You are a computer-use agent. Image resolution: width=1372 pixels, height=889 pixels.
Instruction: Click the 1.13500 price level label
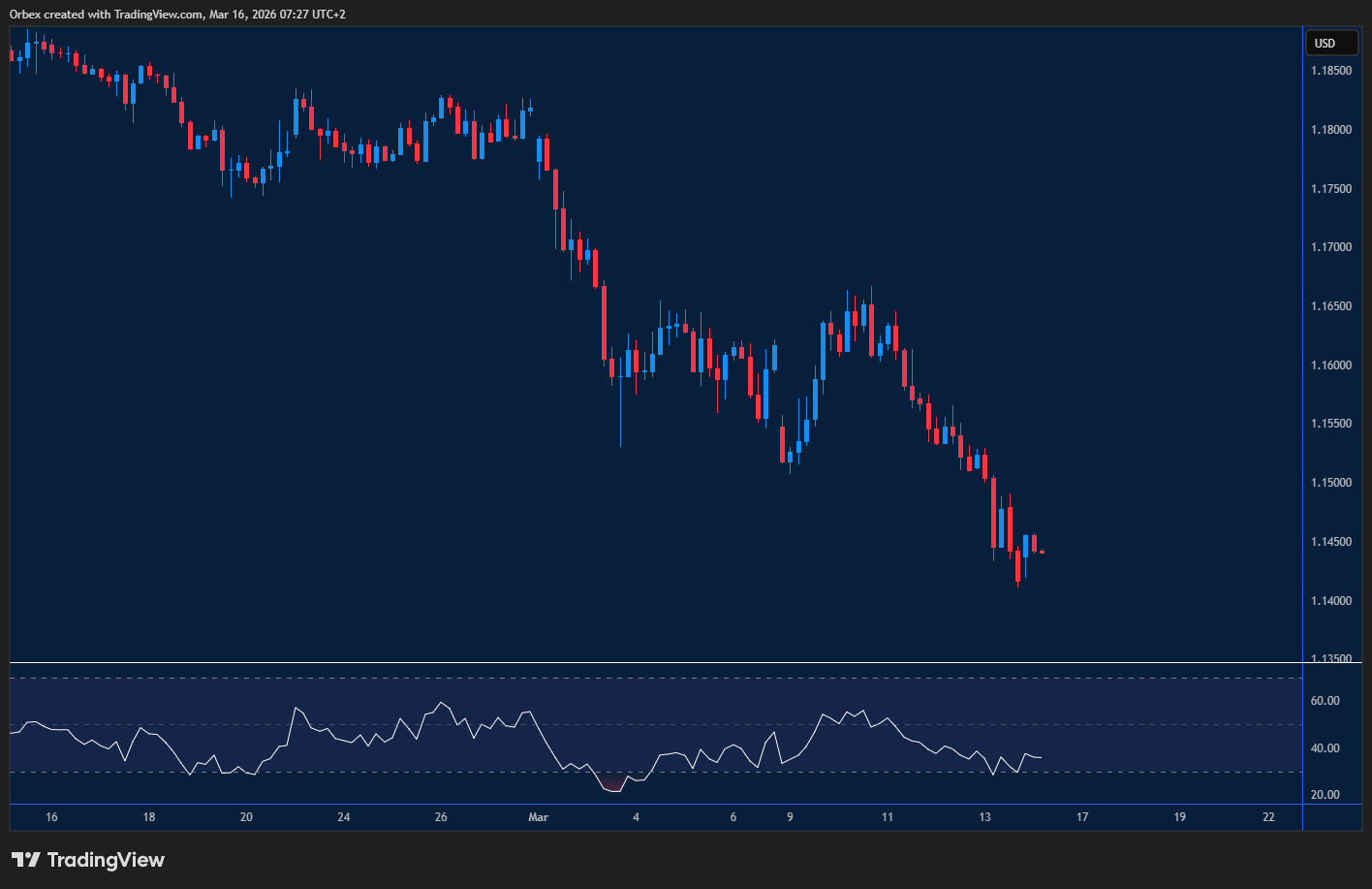coord(1330,658)
